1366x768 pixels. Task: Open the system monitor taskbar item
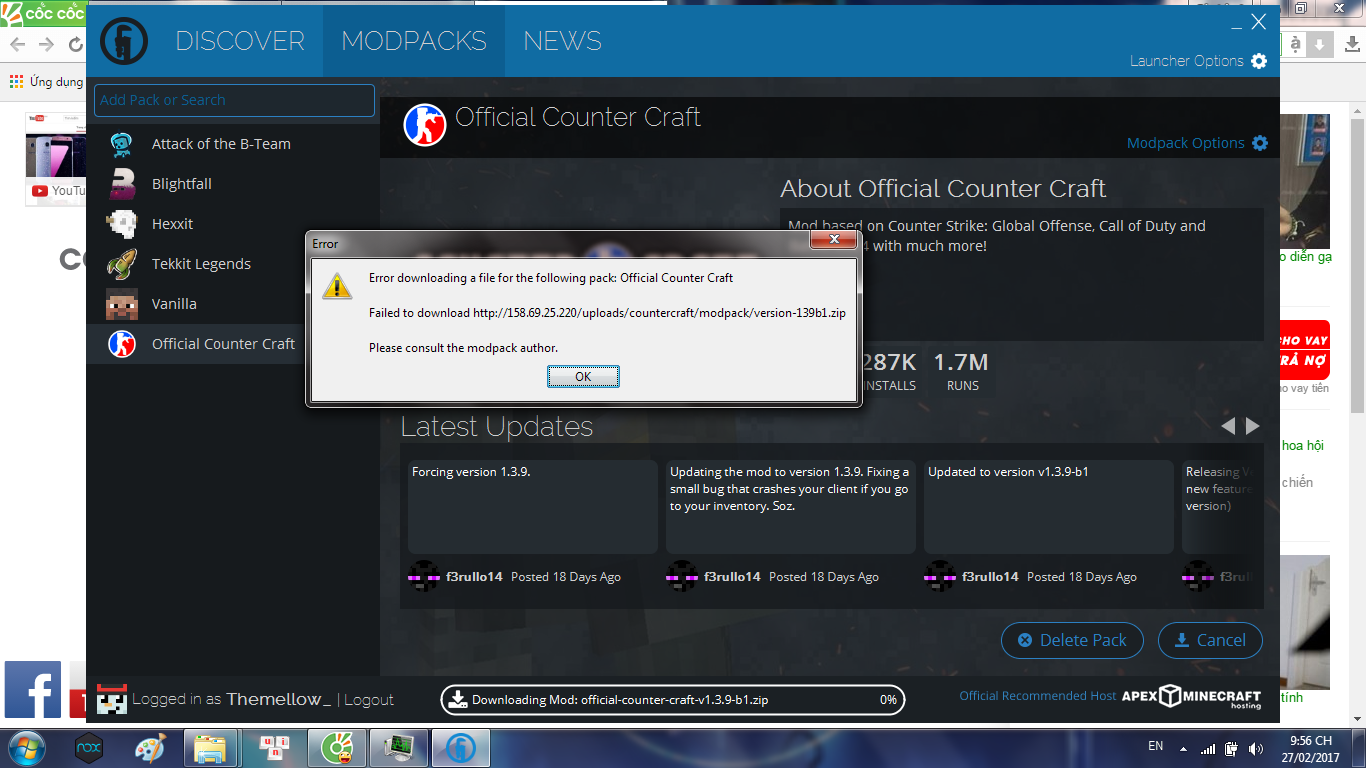[398, 748]
